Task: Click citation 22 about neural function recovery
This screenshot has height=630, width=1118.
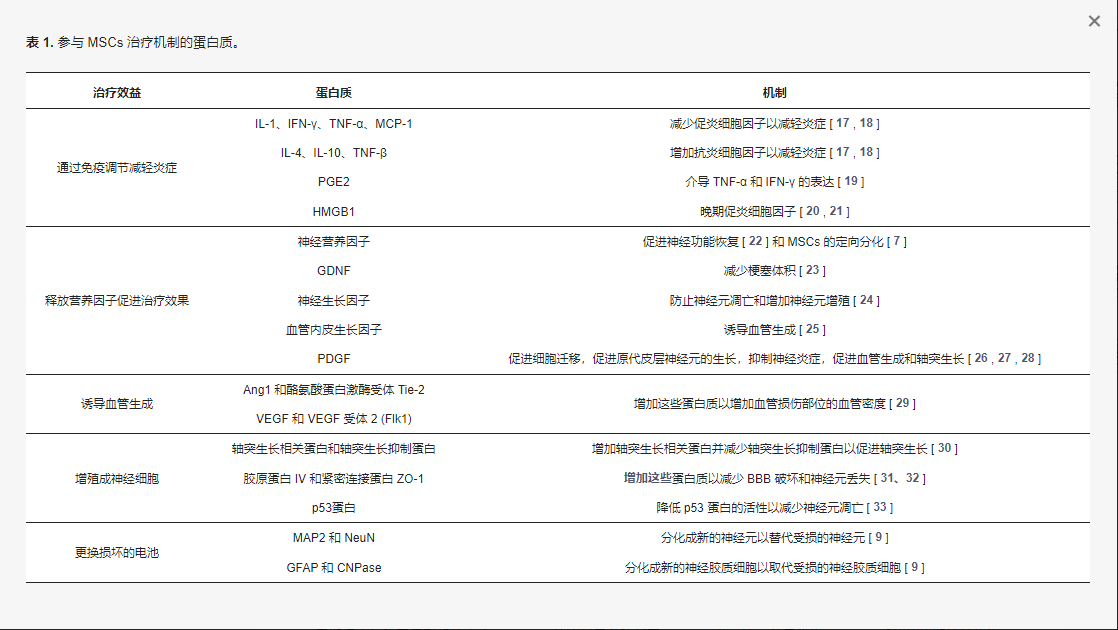Action: 755,241
